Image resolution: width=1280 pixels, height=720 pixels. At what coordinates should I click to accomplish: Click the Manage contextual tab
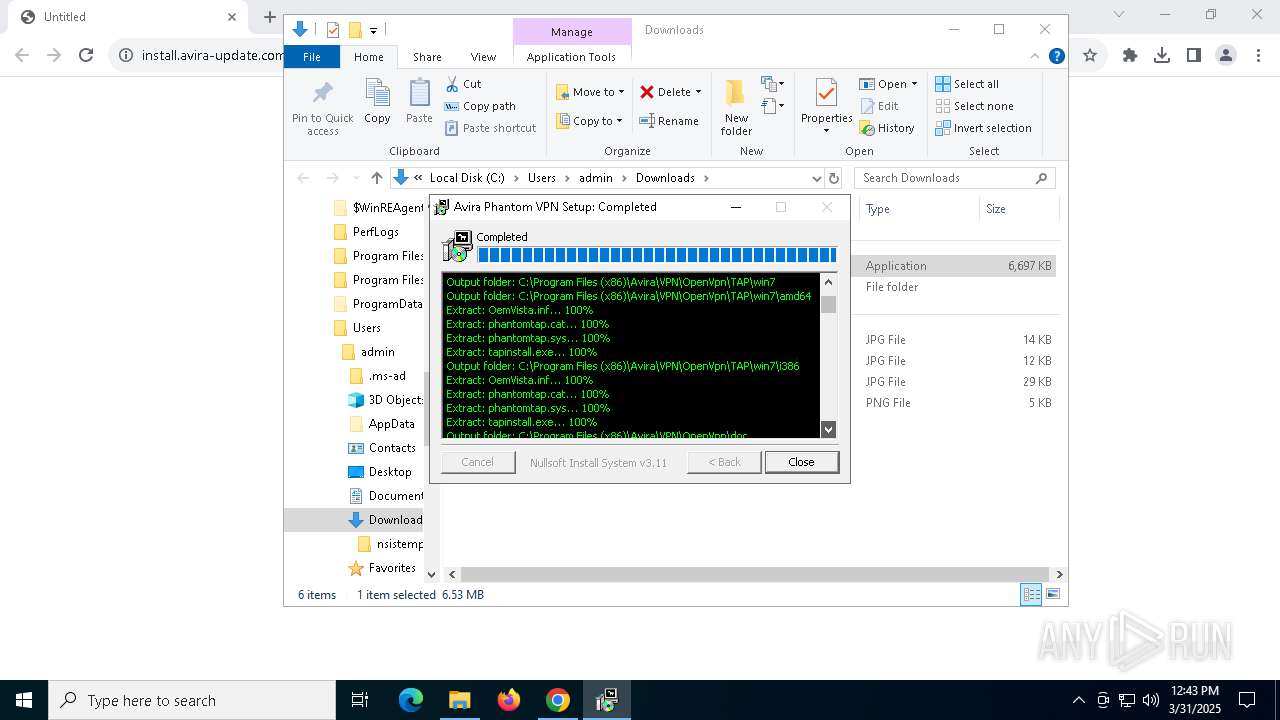572,32
